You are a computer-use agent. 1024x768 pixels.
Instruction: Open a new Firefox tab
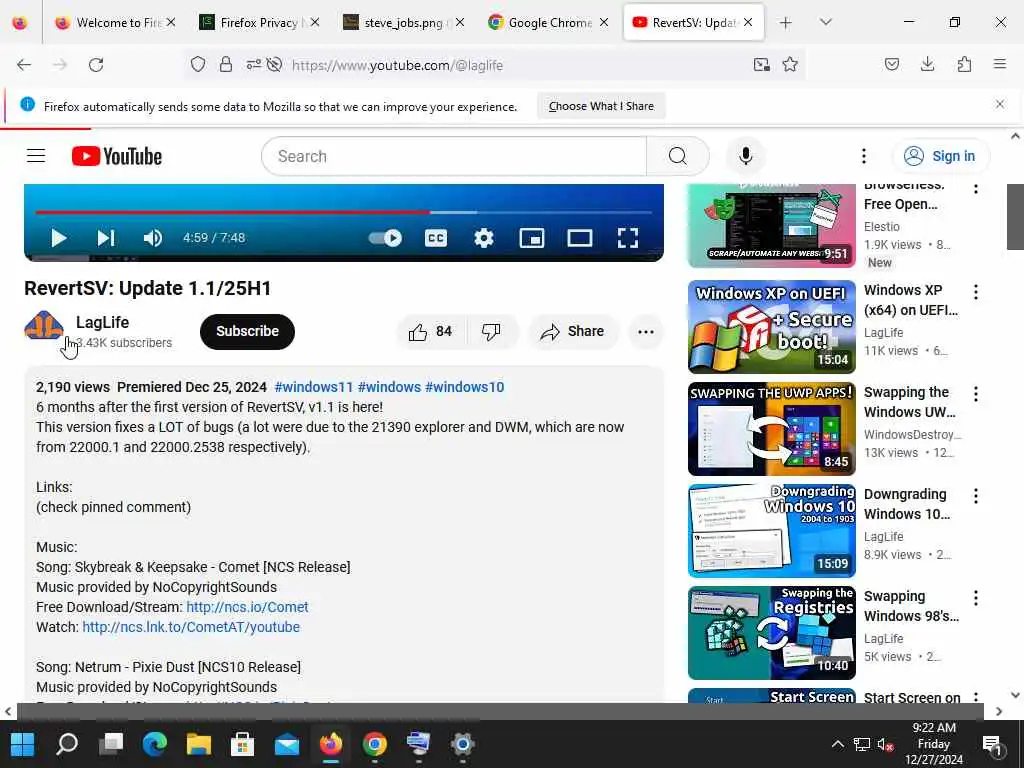(786, 22)
